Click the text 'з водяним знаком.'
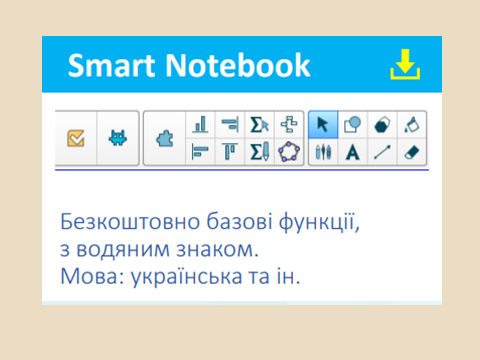 click(x=159, y=249)
